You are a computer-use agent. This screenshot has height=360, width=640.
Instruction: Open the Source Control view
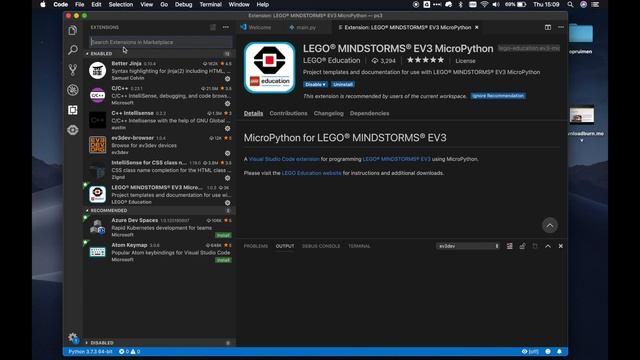(x=73, y=70)
